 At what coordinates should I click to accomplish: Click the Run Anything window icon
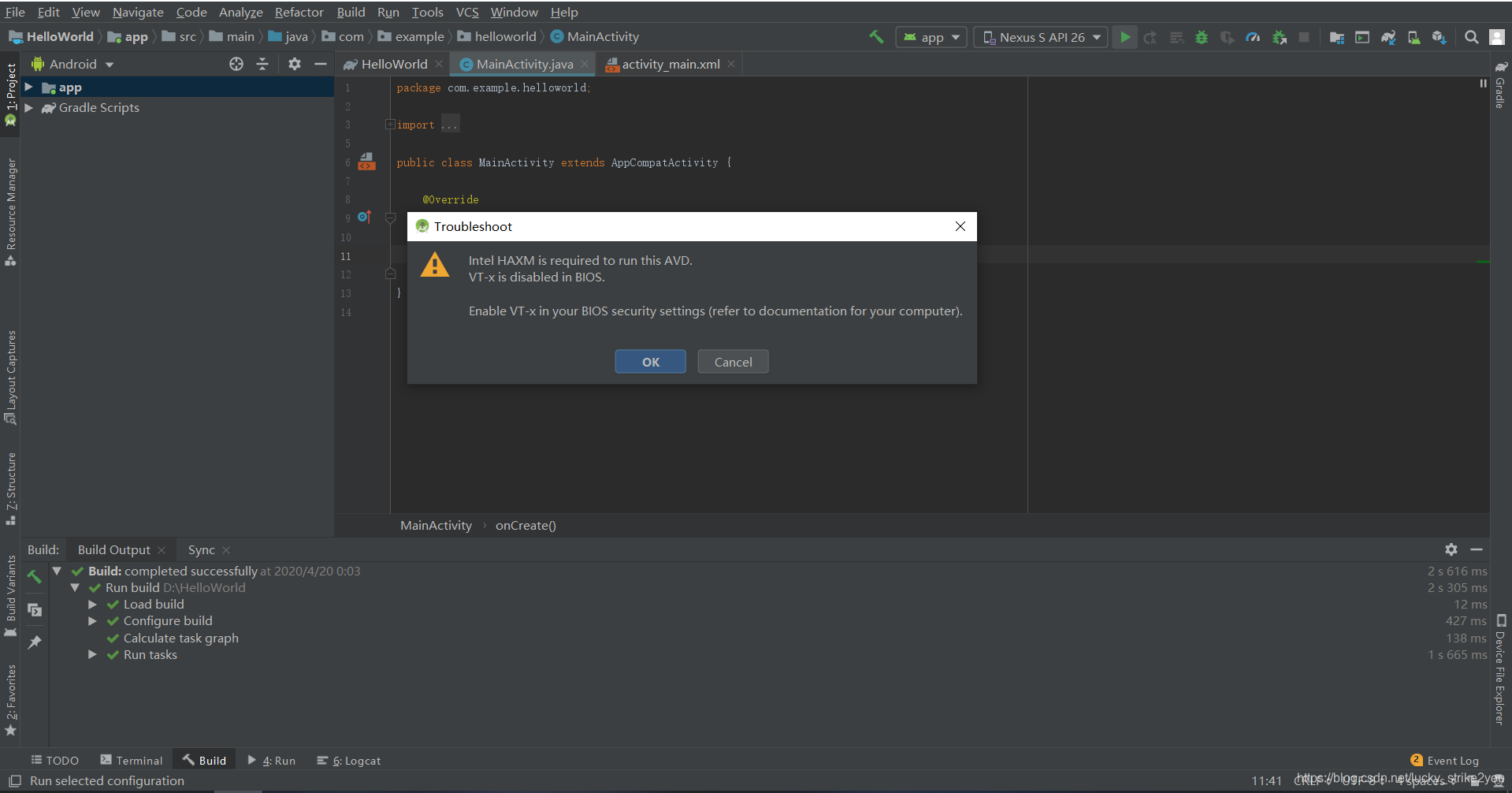tap(1362, 37)
